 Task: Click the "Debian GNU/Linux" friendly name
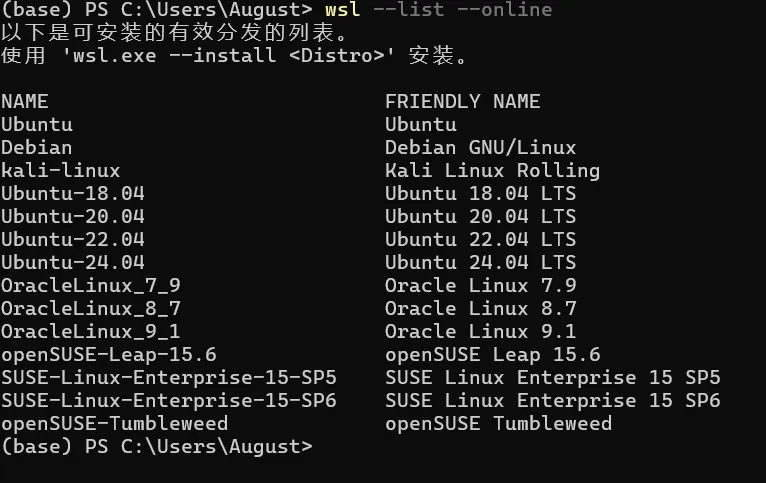click(480, 147)
